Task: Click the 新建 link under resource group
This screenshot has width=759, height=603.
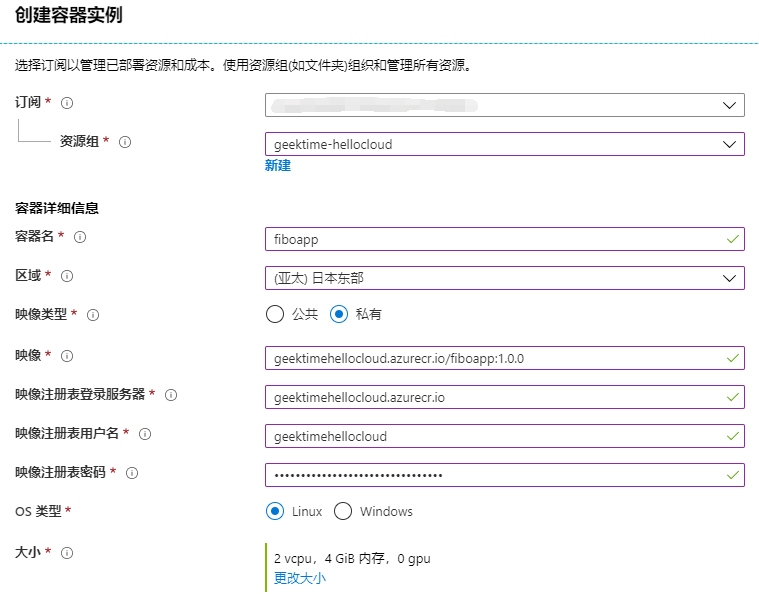Action: 278,166
